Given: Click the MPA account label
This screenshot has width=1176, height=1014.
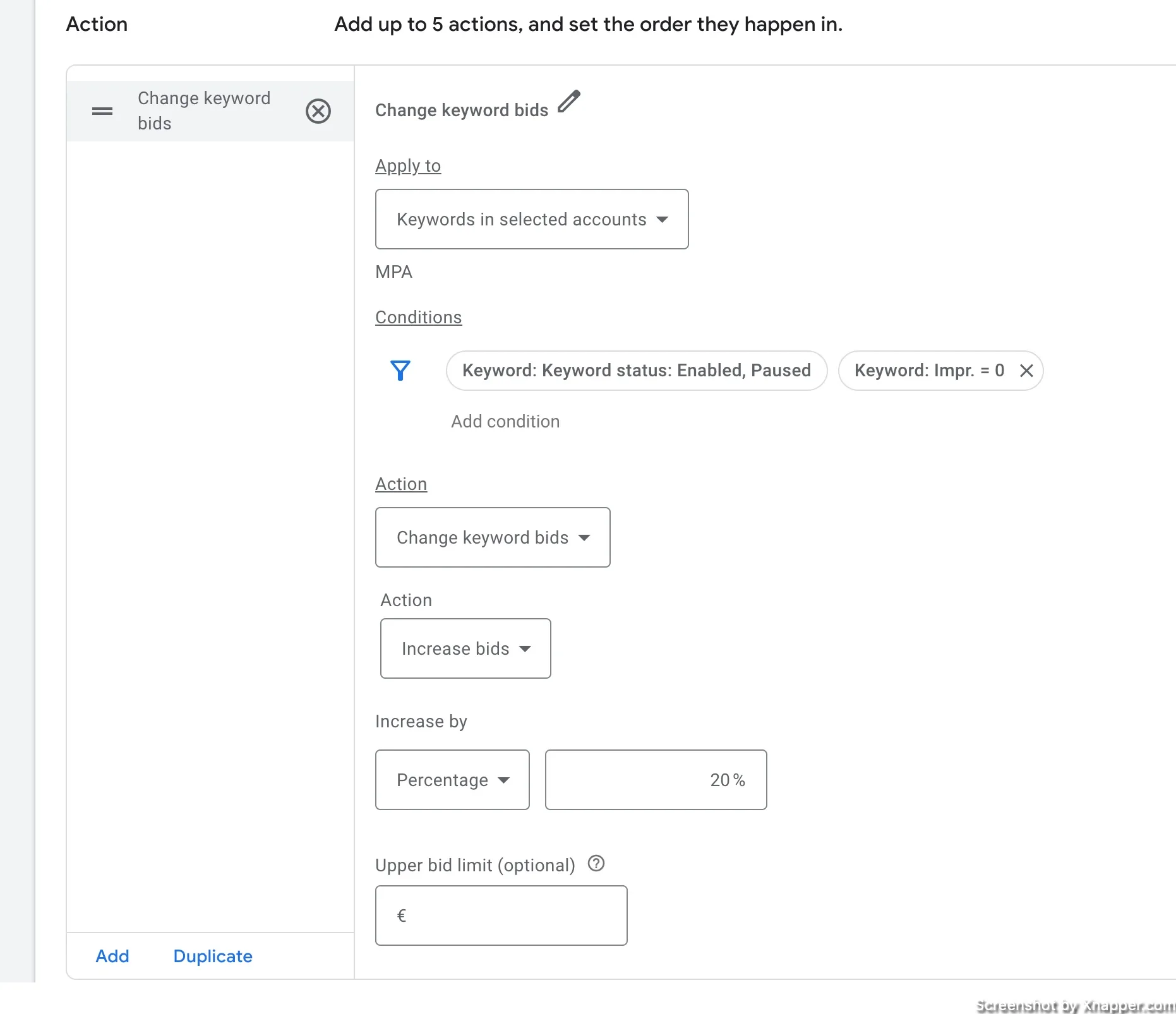Looking at the screenshot, I should [393, 272].
